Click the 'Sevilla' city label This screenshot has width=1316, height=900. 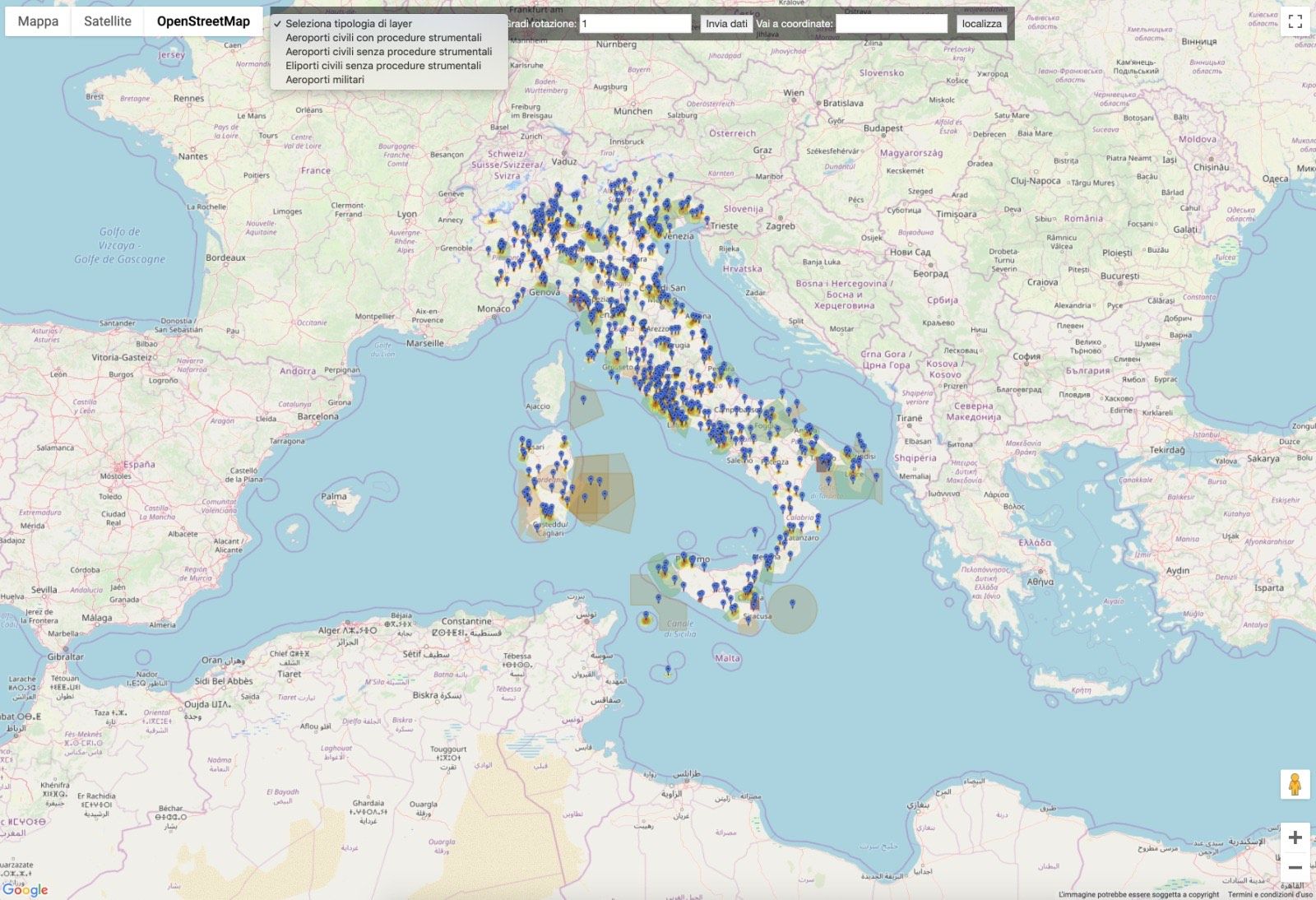[44, 590]
